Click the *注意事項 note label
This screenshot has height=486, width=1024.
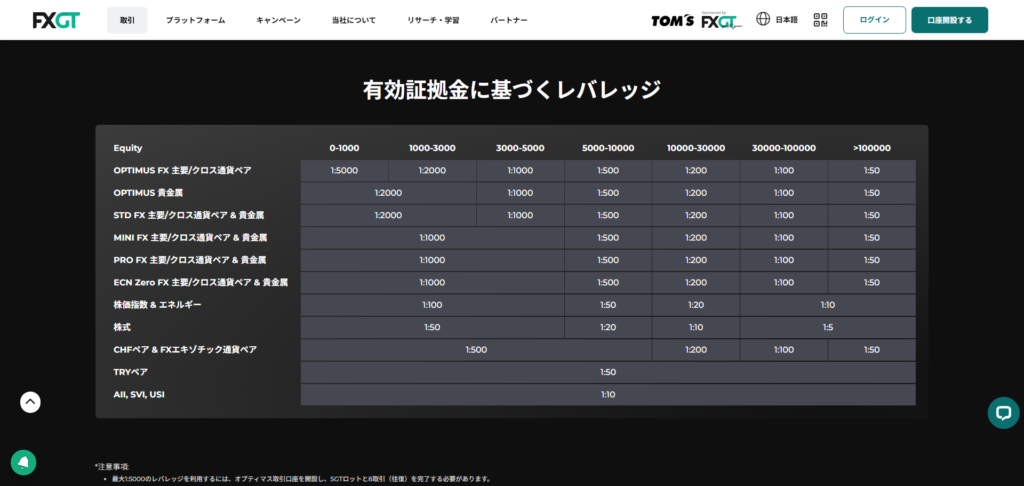pos(112,466)
